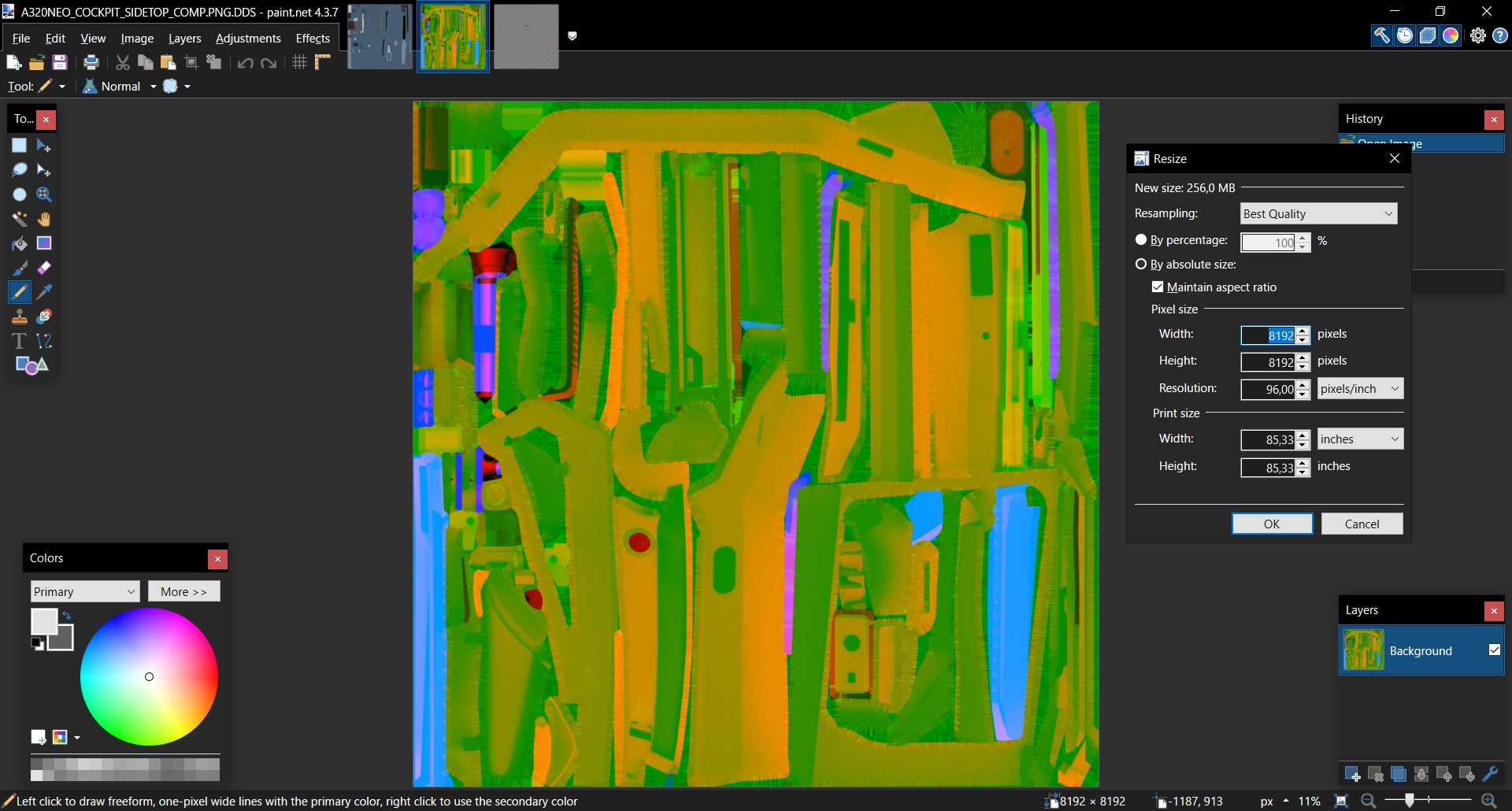Screen dimensions: 1512x811
Task: Select the Rectangle Select tool
Action: 20,146
